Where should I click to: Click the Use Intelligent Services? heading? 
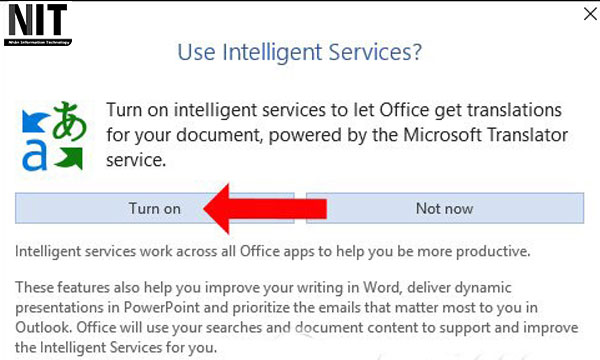(x=300, y=52)
